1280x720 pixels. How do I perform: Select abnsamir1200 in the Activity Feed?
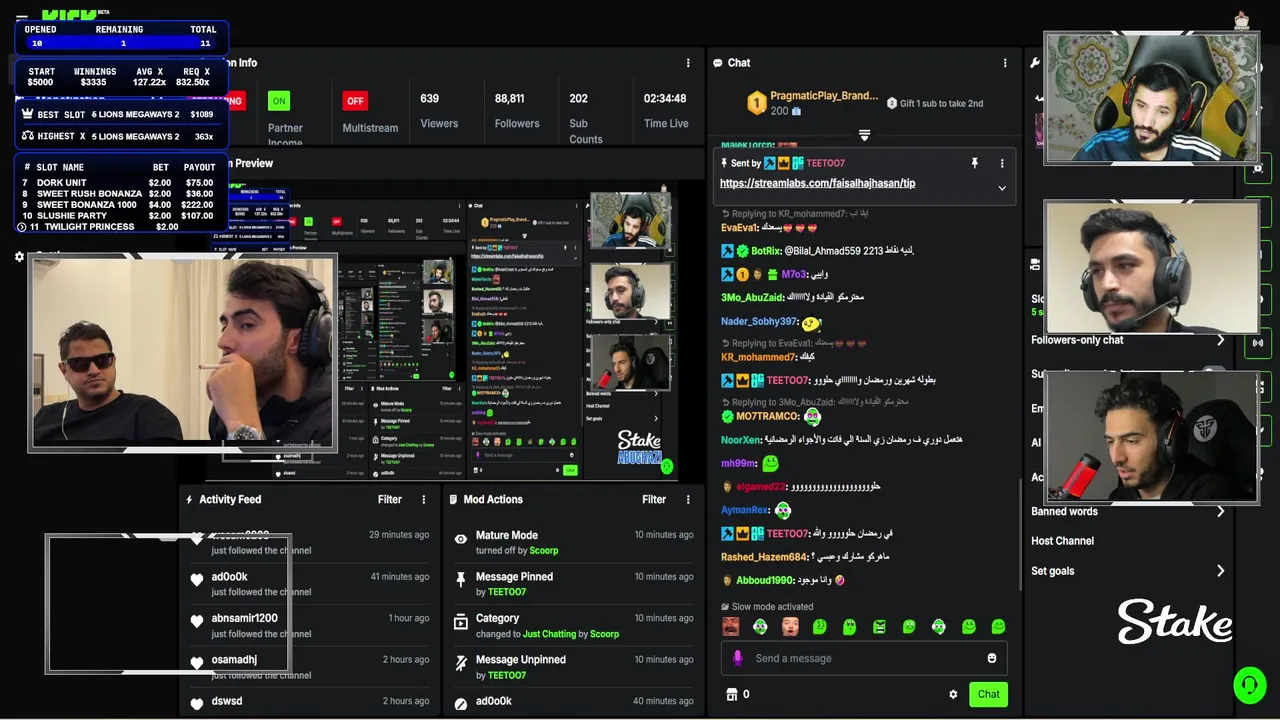click(244, 618)
